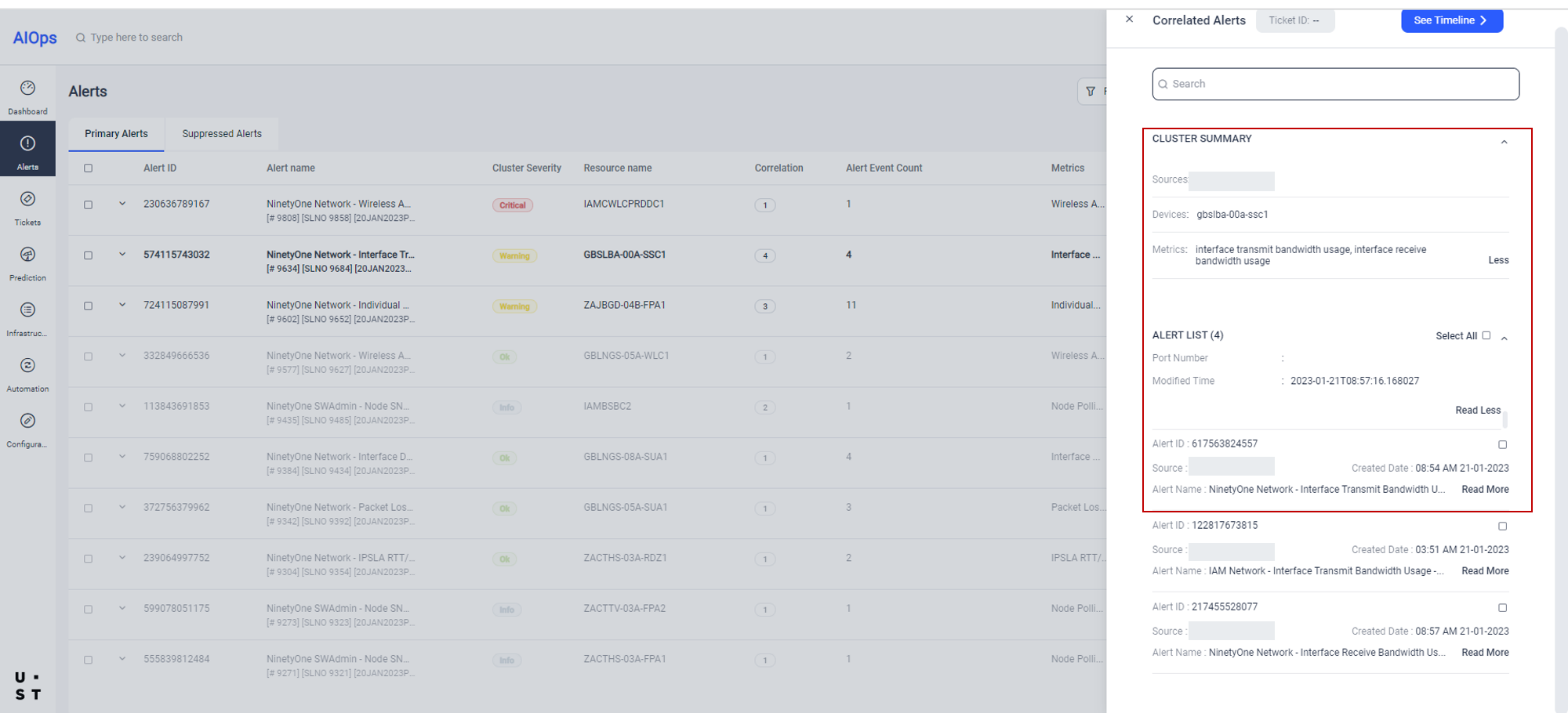This screenshot has width=1568, height=713.
Task: Go to the Prediction sidebar icon
Action: (x=27, y=255)
